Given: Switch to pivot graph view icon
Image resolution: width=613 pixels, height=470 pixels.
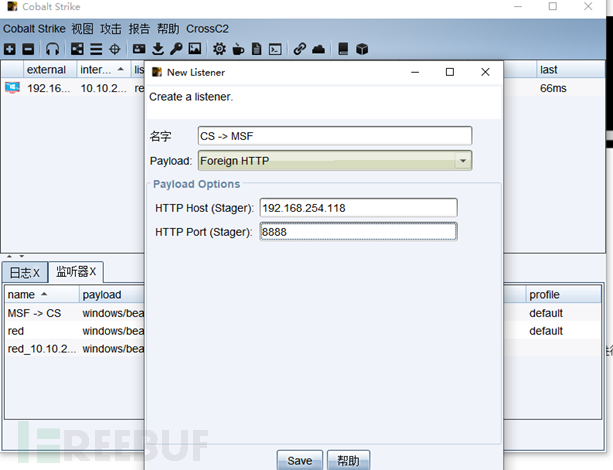Looking at the screenshot, I should 77,49.
